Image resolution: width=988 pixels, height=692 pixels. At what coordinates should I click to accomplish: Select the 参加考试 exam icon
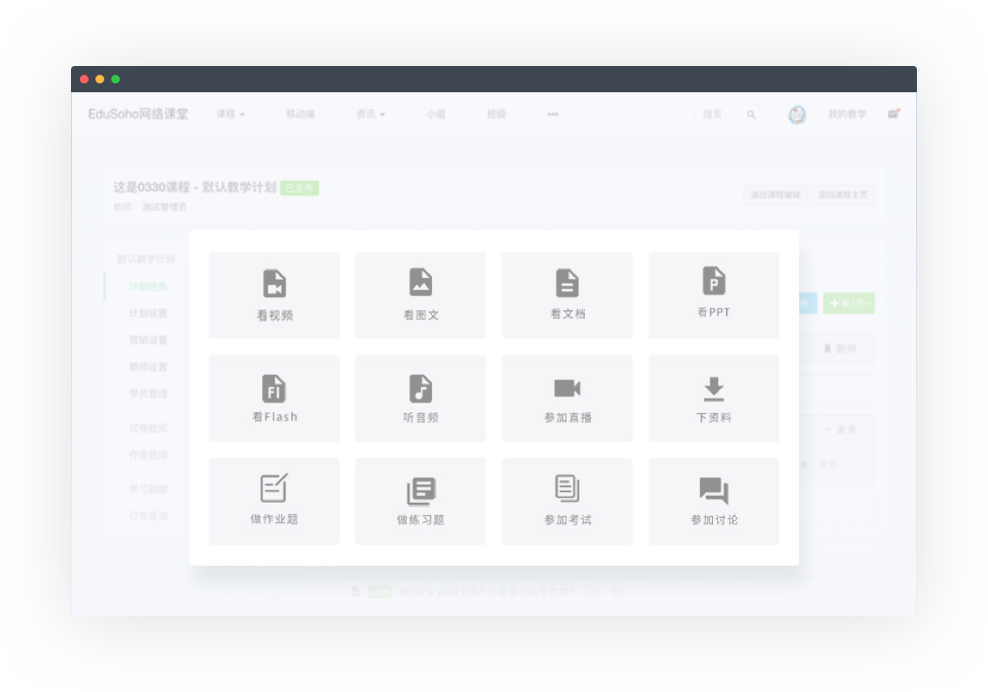click(567, 489)
